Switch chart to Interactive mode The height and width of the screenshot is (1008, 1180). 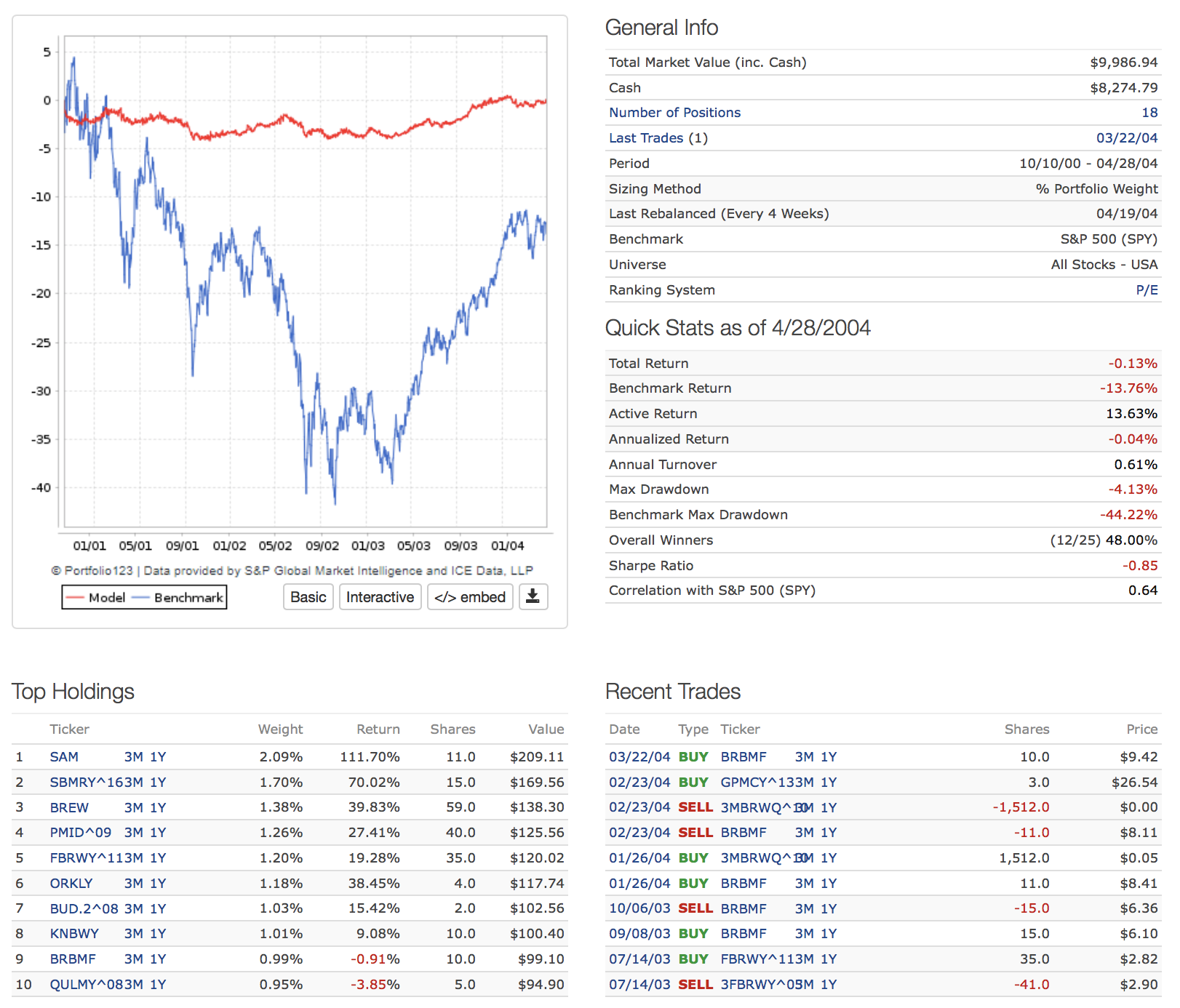pos(380,597)
